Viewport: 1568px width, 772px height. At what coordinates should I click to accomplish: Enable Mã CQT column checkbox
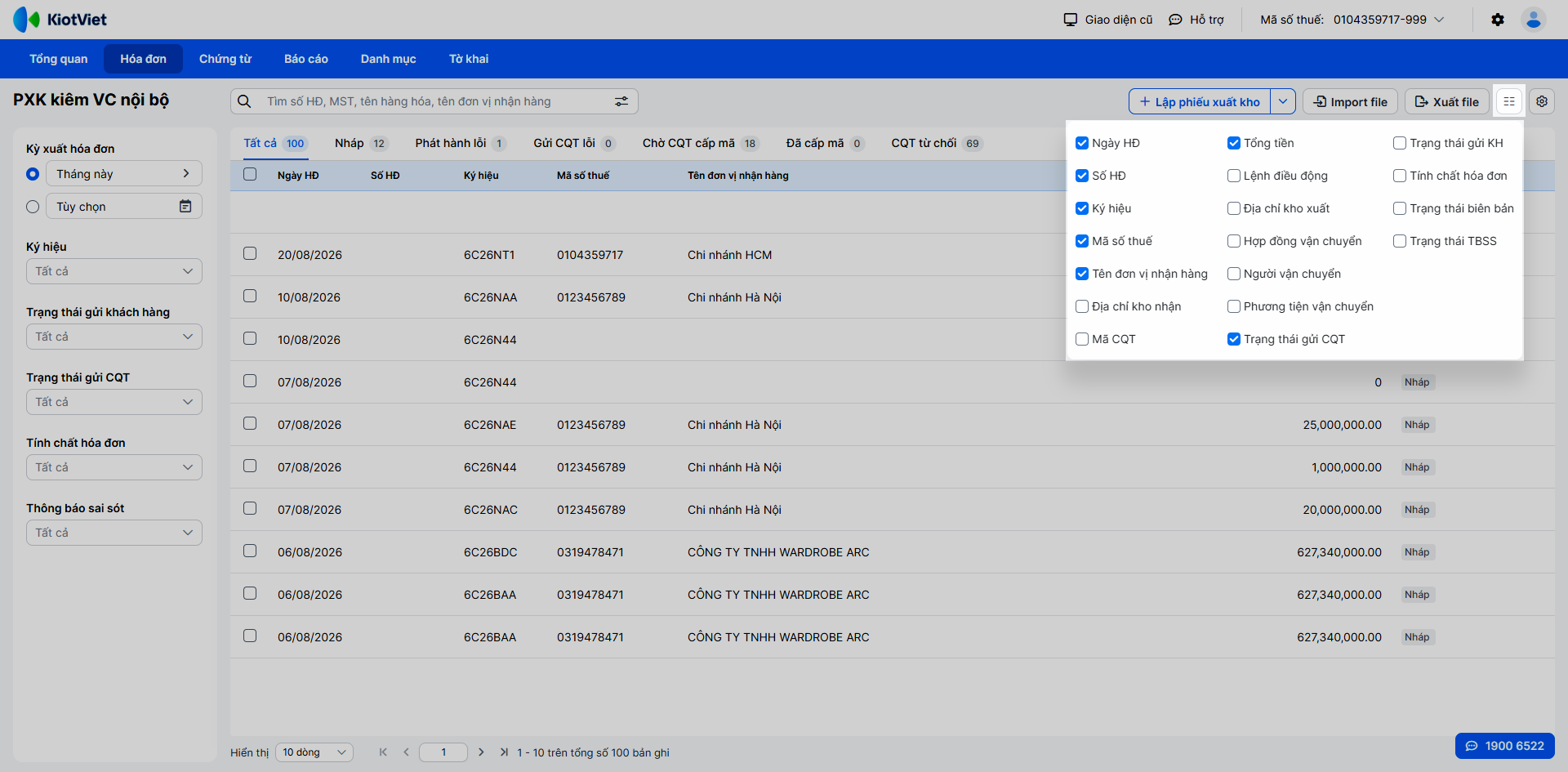1082,339
